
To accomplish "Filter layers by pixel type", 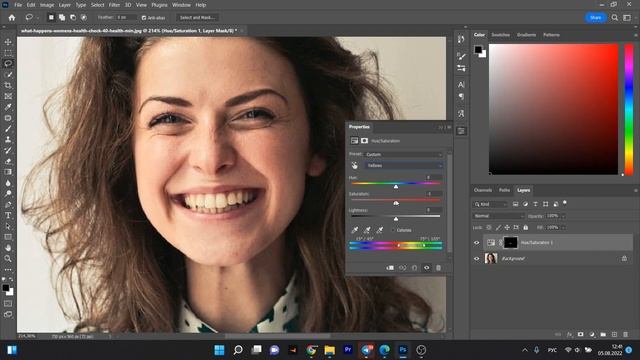I will pos(516,204).
